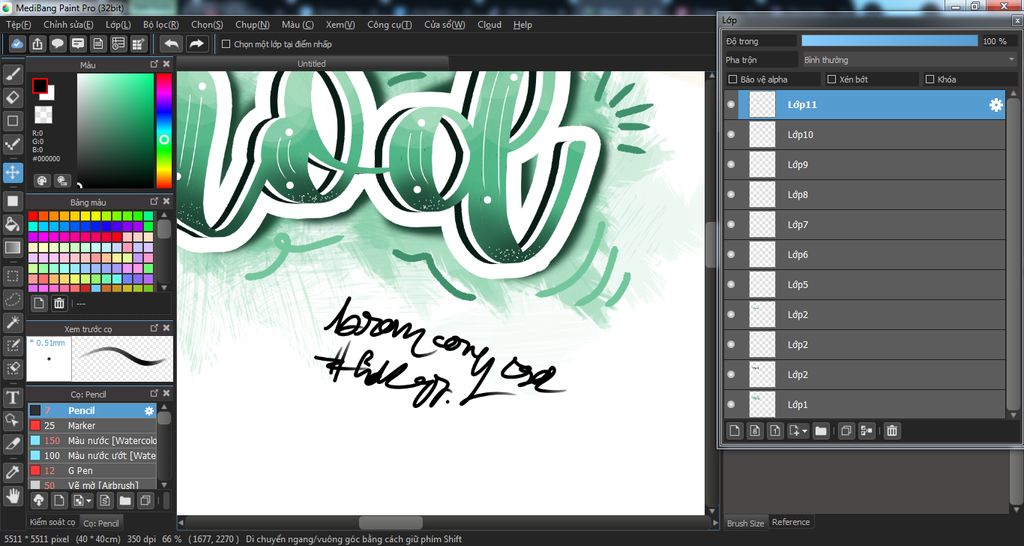
Task: Select layer Lớp6
Action: coord(864,255)
